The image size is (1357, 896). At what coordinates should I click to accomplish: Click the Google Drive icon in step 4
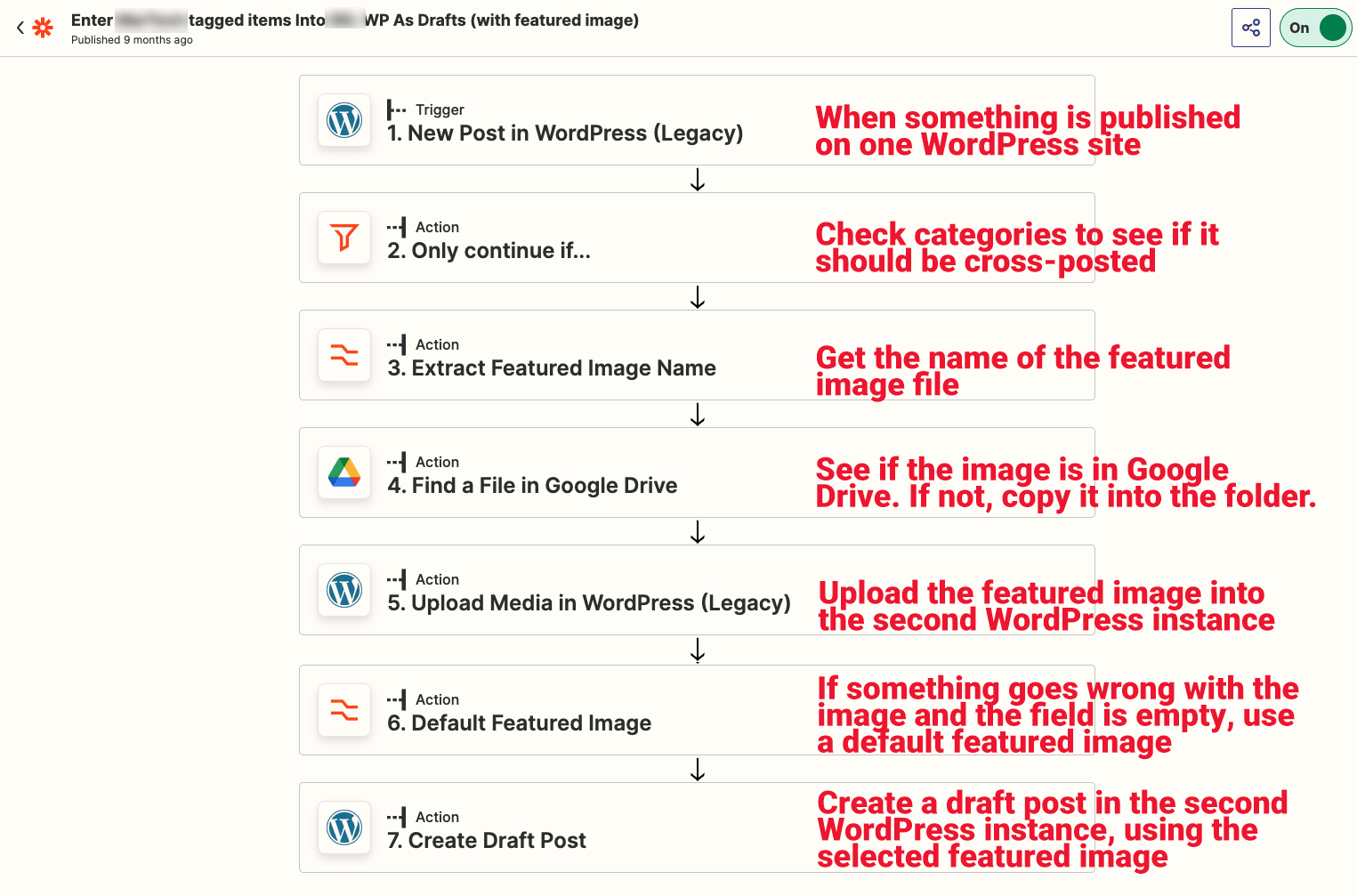pos(344,472)
